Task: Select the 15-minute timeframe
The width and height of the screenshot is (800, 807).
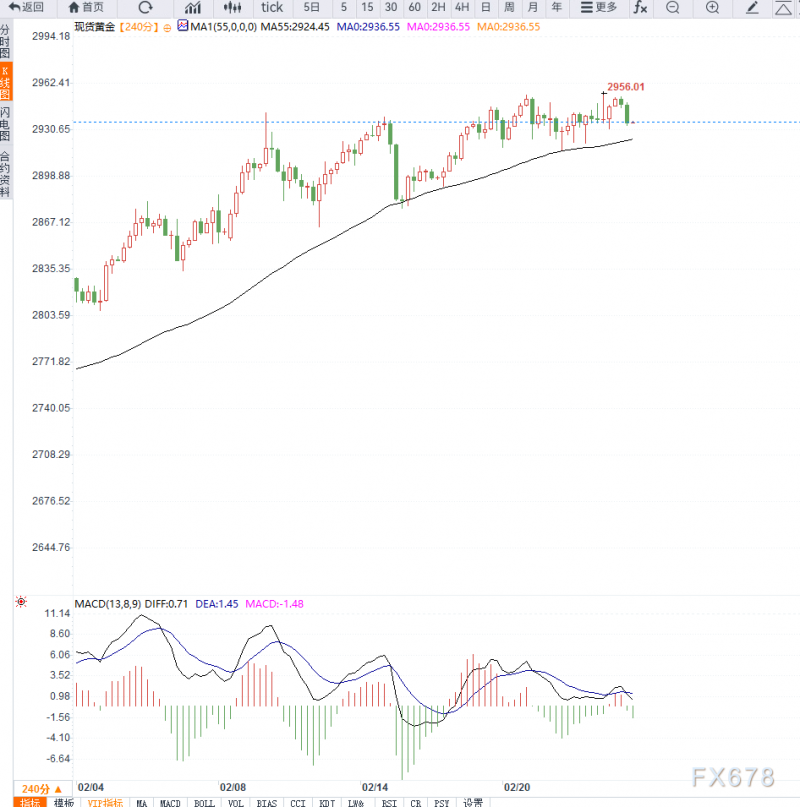Action: pyautogui.click(x=367, y=7)
